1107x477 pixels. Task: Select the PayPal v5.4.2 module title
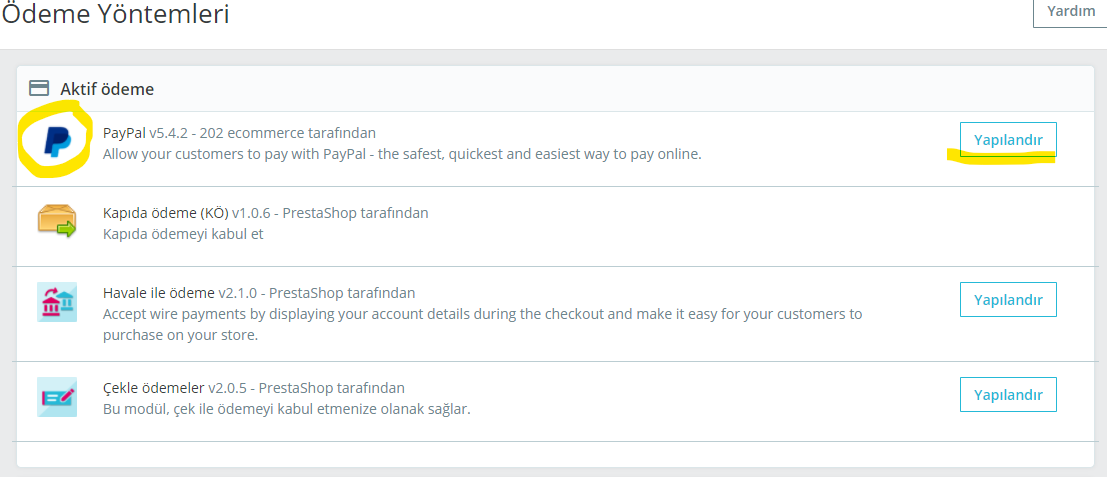click(x=148, y=133)
